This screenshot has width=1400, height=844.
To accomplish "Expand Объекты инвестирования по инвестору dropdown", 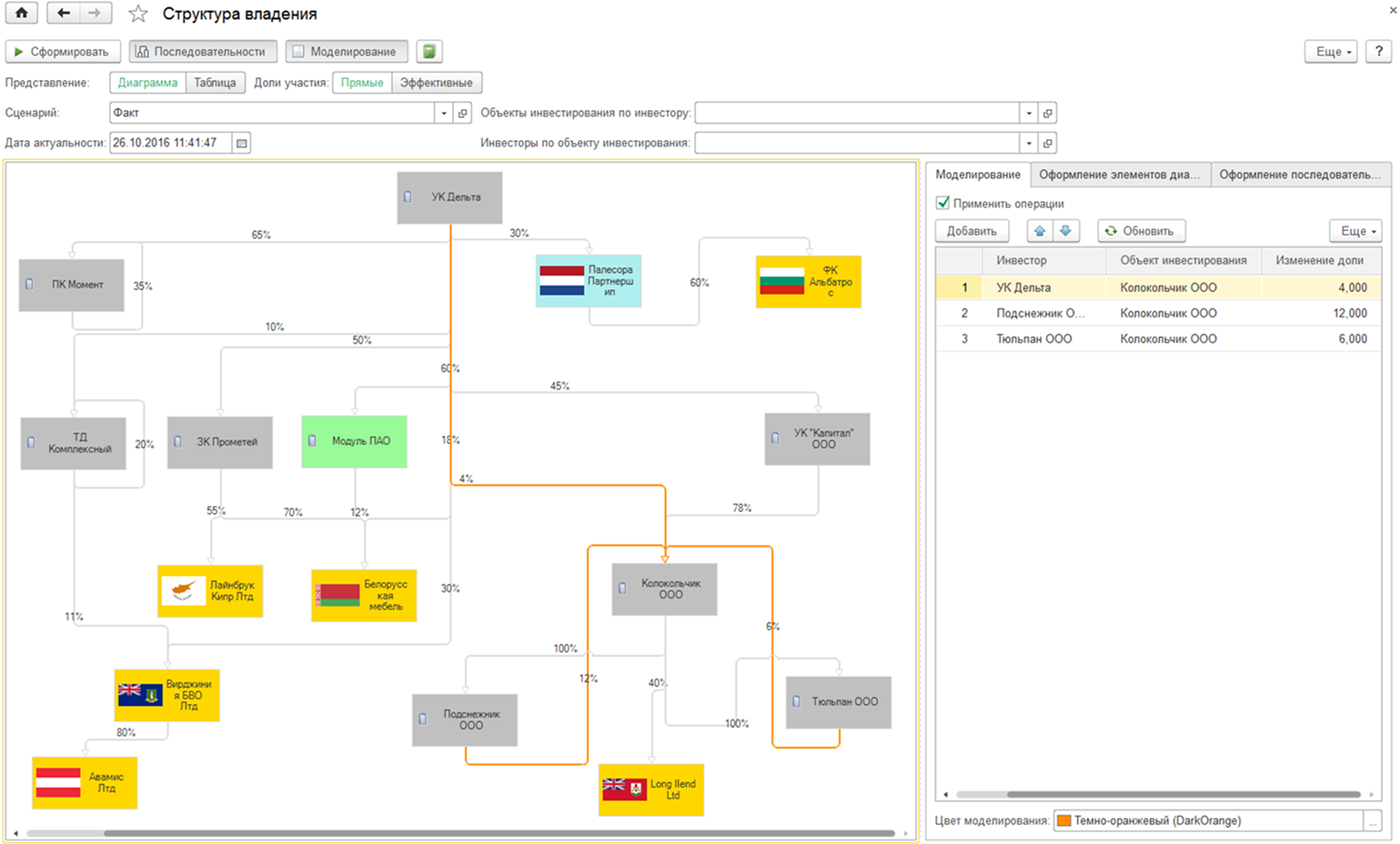I will coord(1029,113).
